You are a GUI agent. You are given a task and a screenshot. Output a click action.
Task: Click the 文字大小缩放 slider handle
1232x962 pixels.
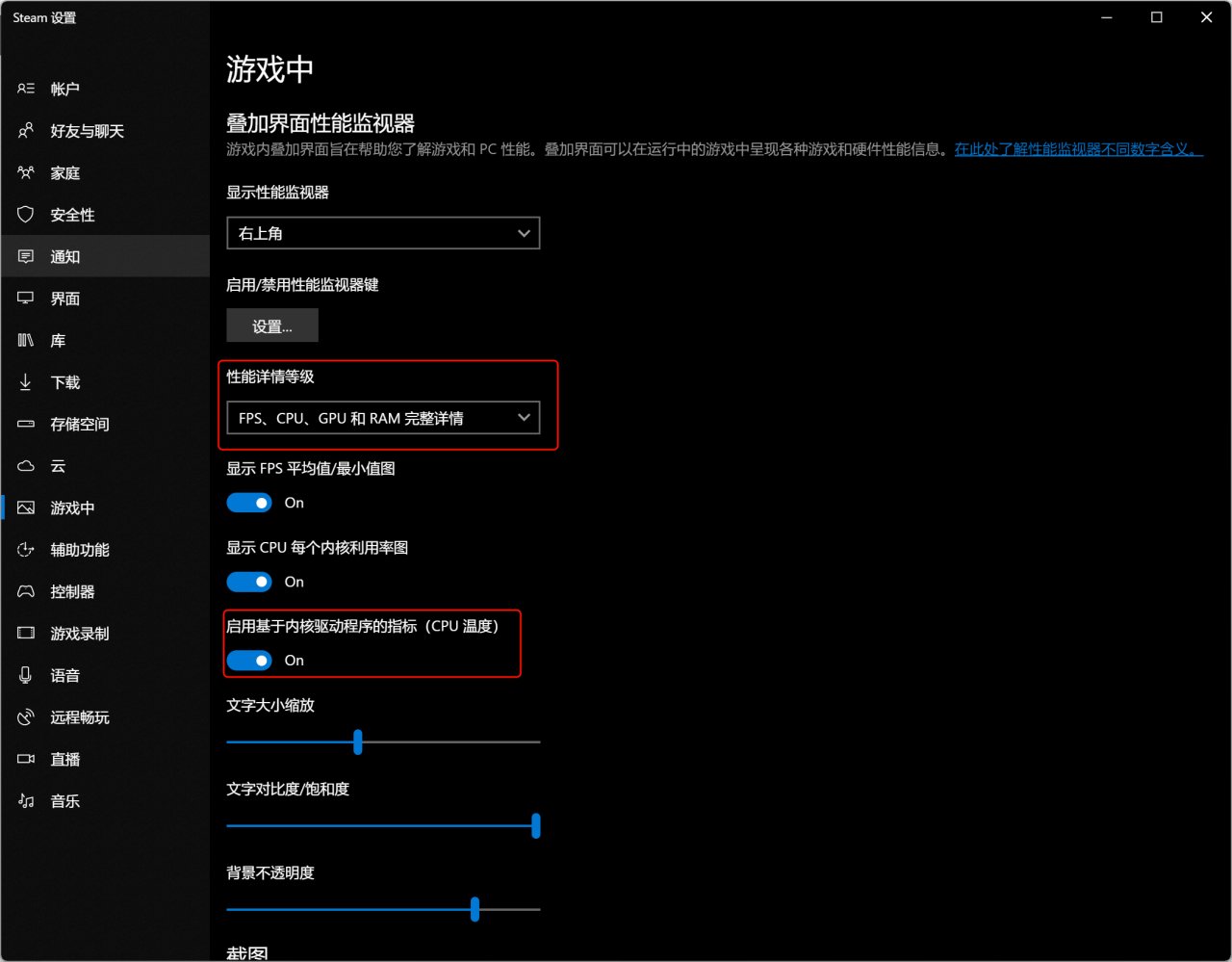(358, 741)
